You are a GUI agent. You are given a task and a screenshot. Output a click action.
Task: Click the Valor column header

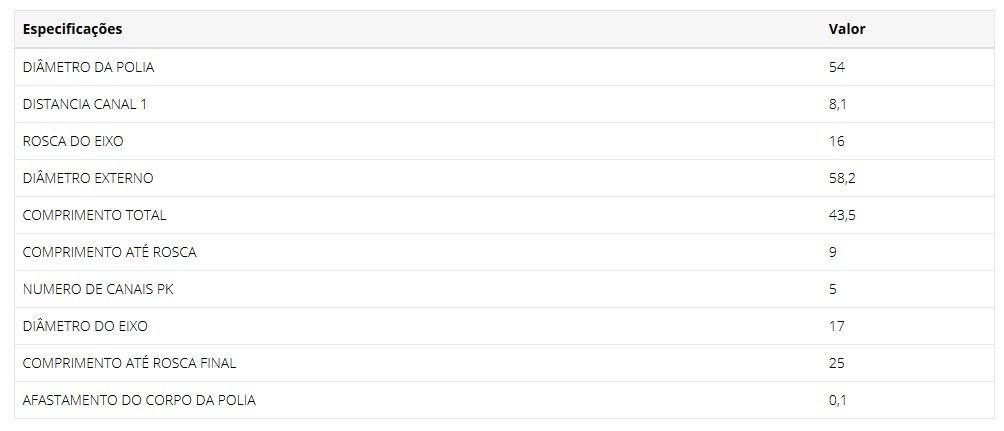click(846, 29)
